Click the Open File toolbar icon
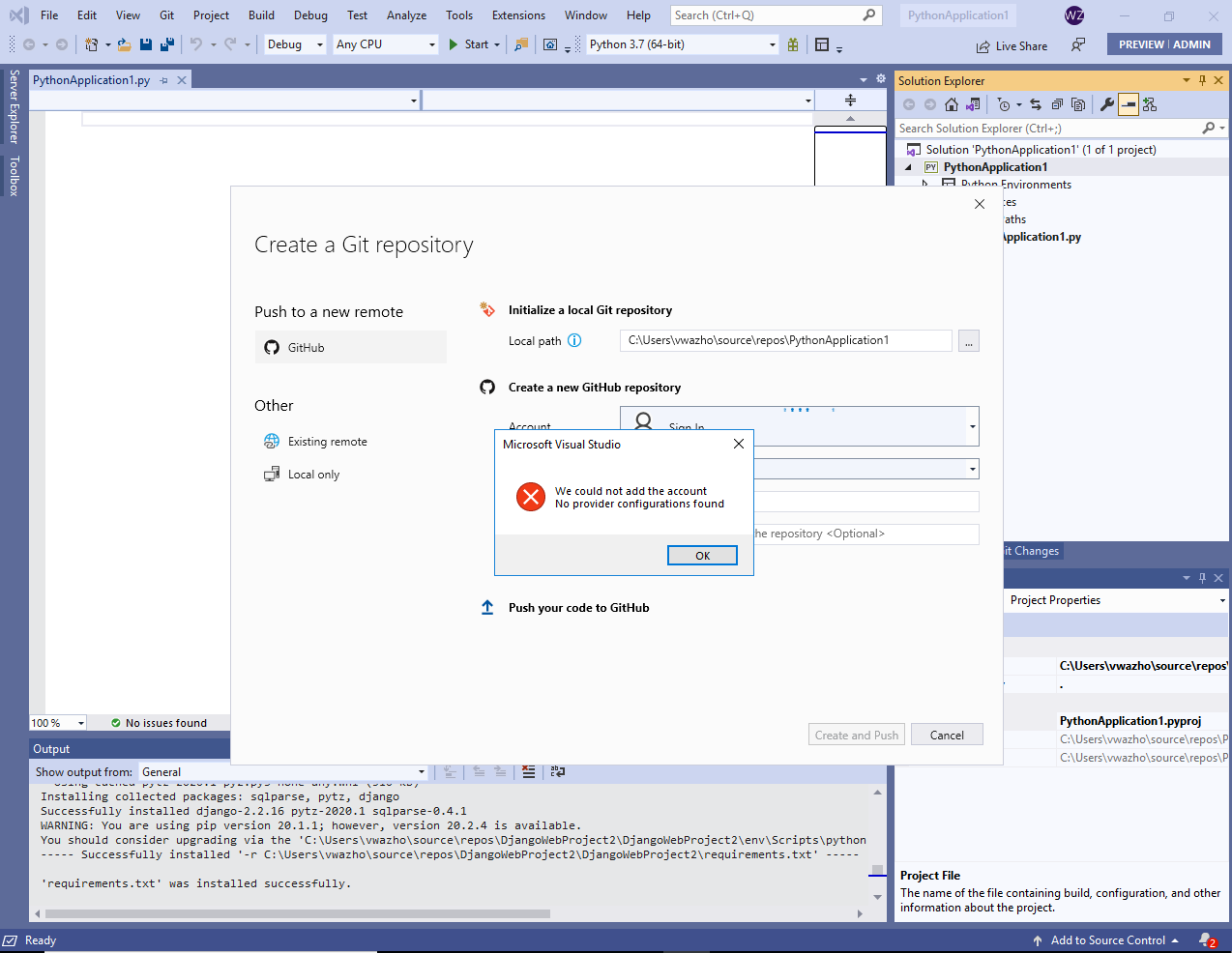 tap(124, 44)
